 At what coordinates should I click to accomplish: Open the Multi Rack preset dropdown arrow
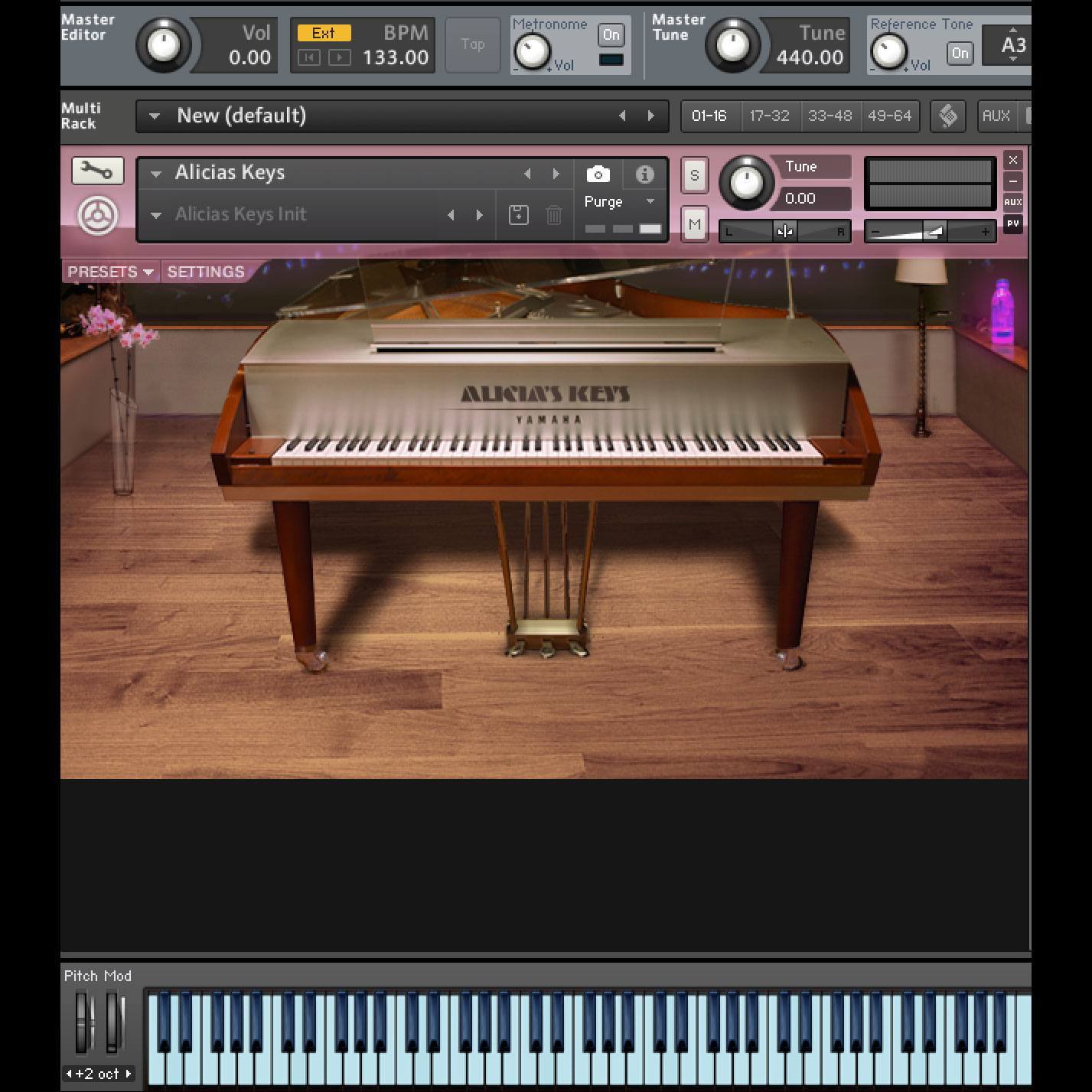(x=155, y=116)
